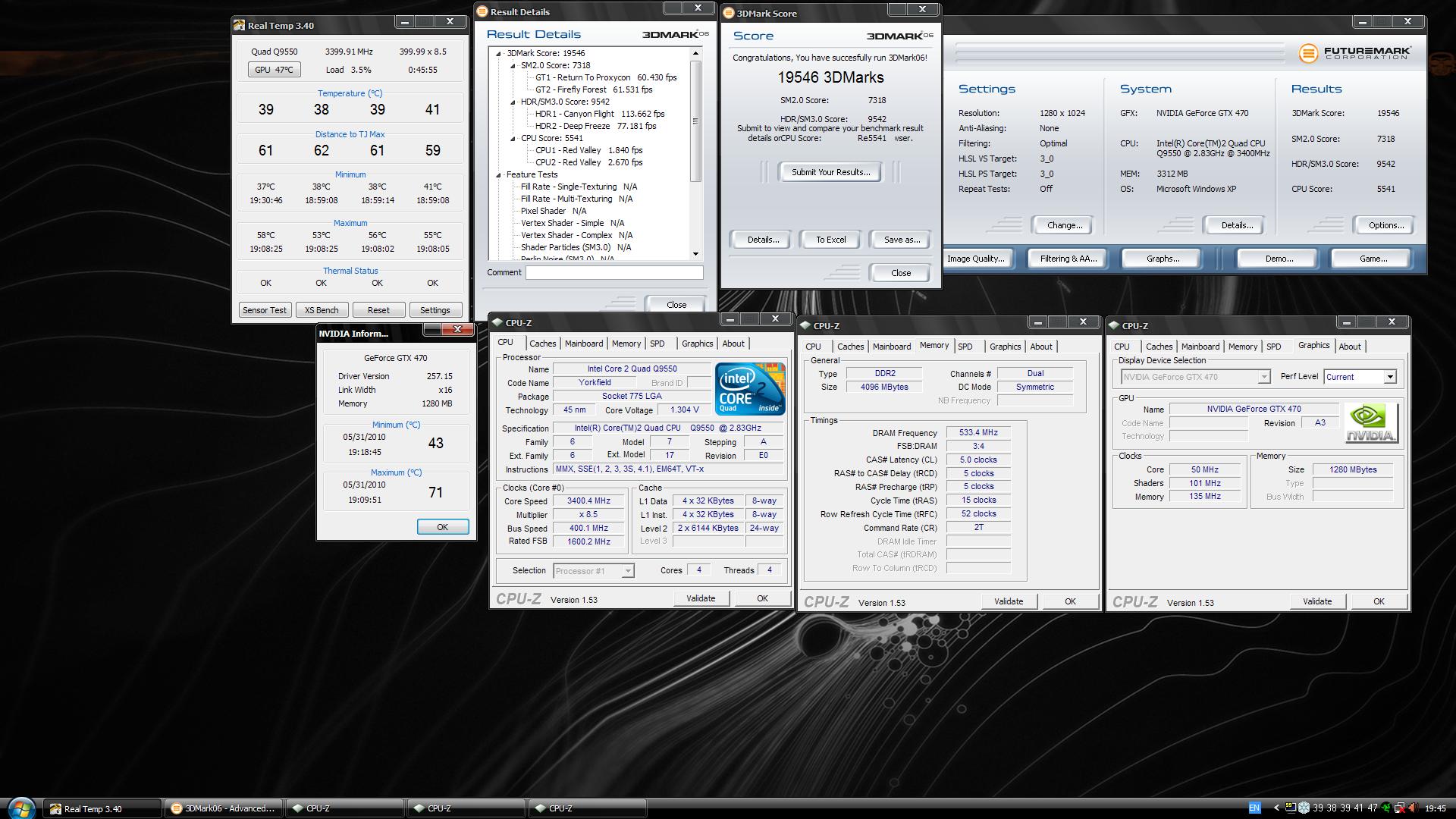The width and height of the screenshot is (1456, 819).
Task: Click the network disconnected tray icon
Action: click(1400, 808)
